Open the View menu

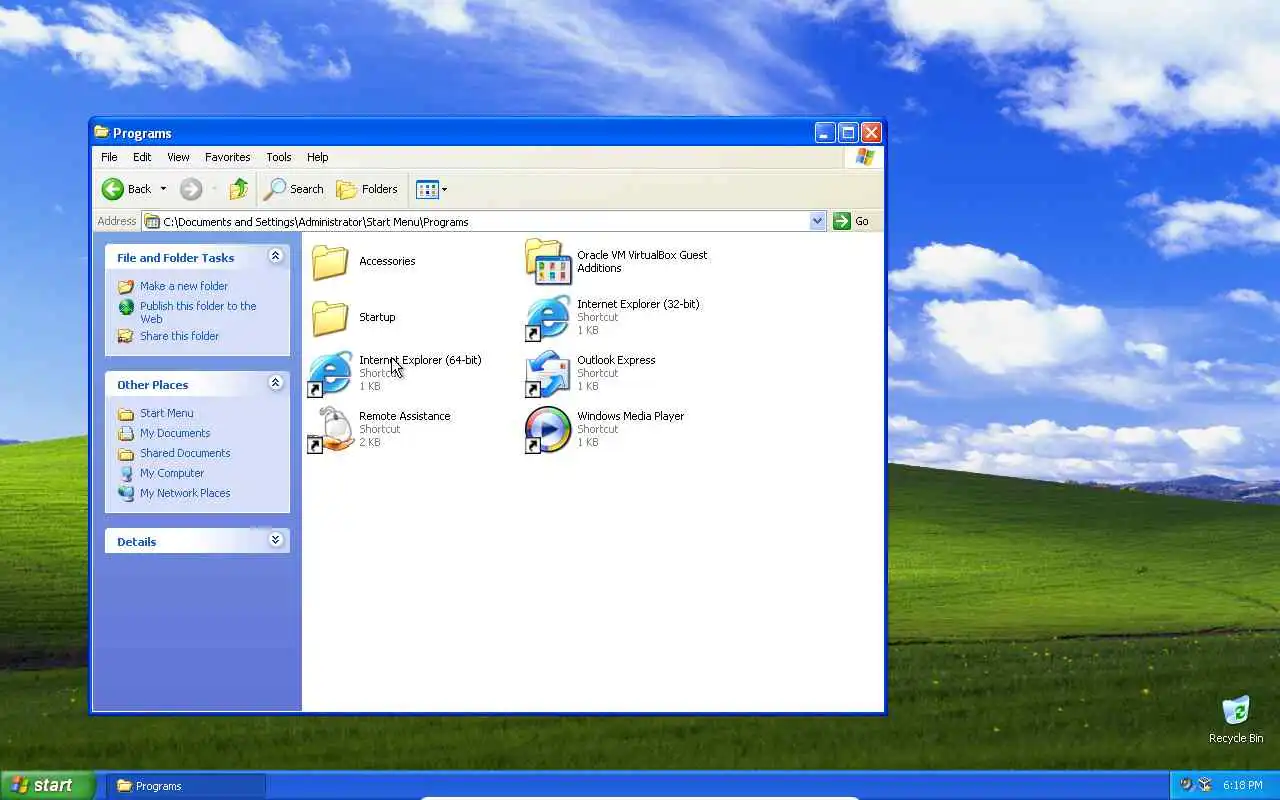pos(178,157)
